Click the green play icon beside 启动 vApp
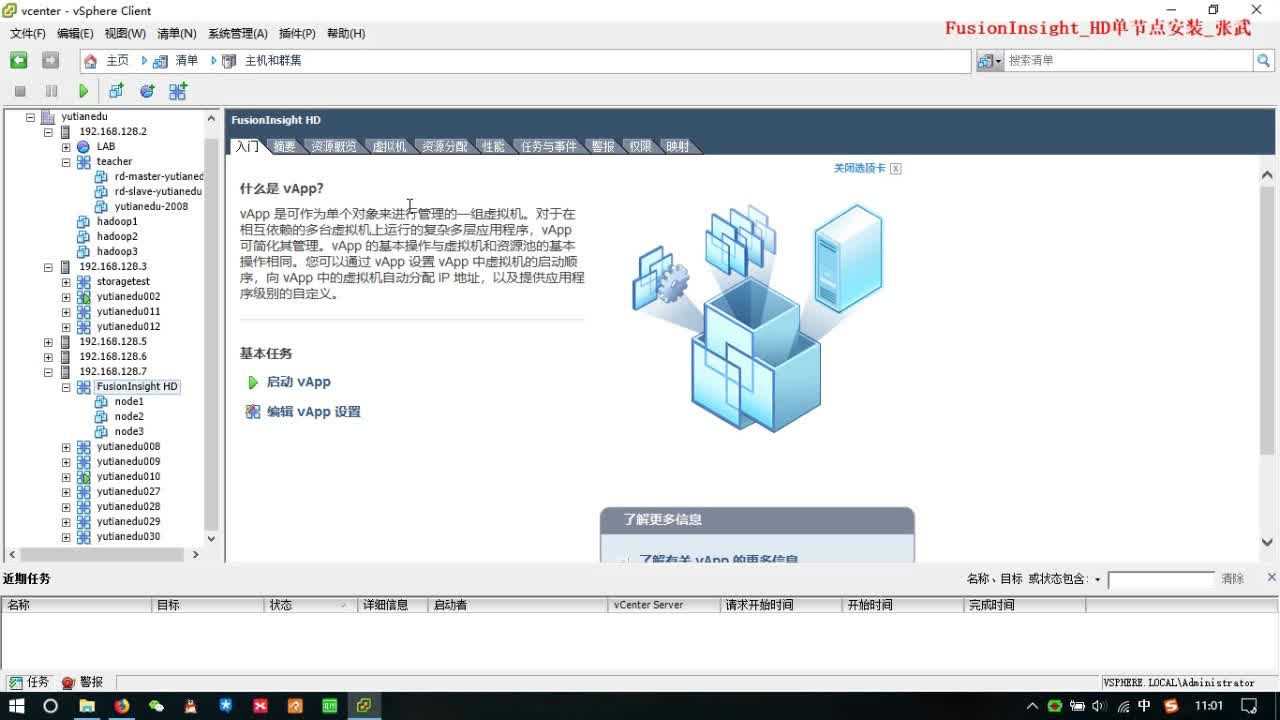This screenshot has height=720, width=1280. click(x=253, y=382)
